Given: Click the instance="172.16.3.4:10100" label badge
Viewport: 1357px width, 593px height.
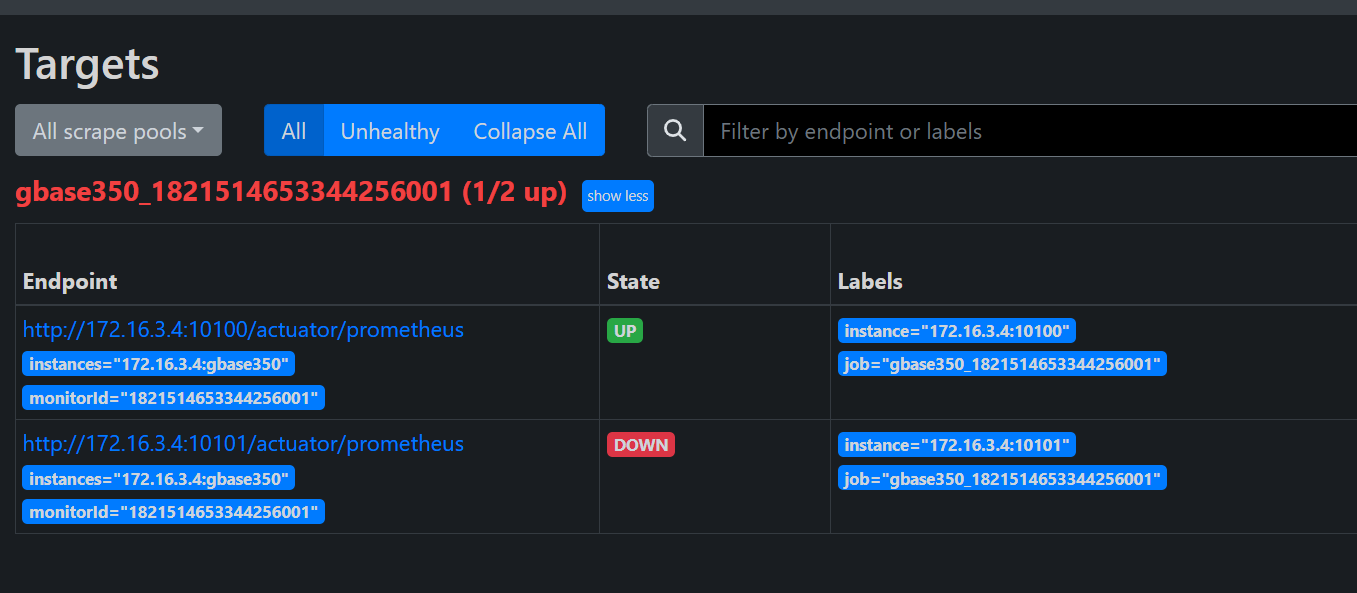Looking at the screenshot, I should (956, 331).
